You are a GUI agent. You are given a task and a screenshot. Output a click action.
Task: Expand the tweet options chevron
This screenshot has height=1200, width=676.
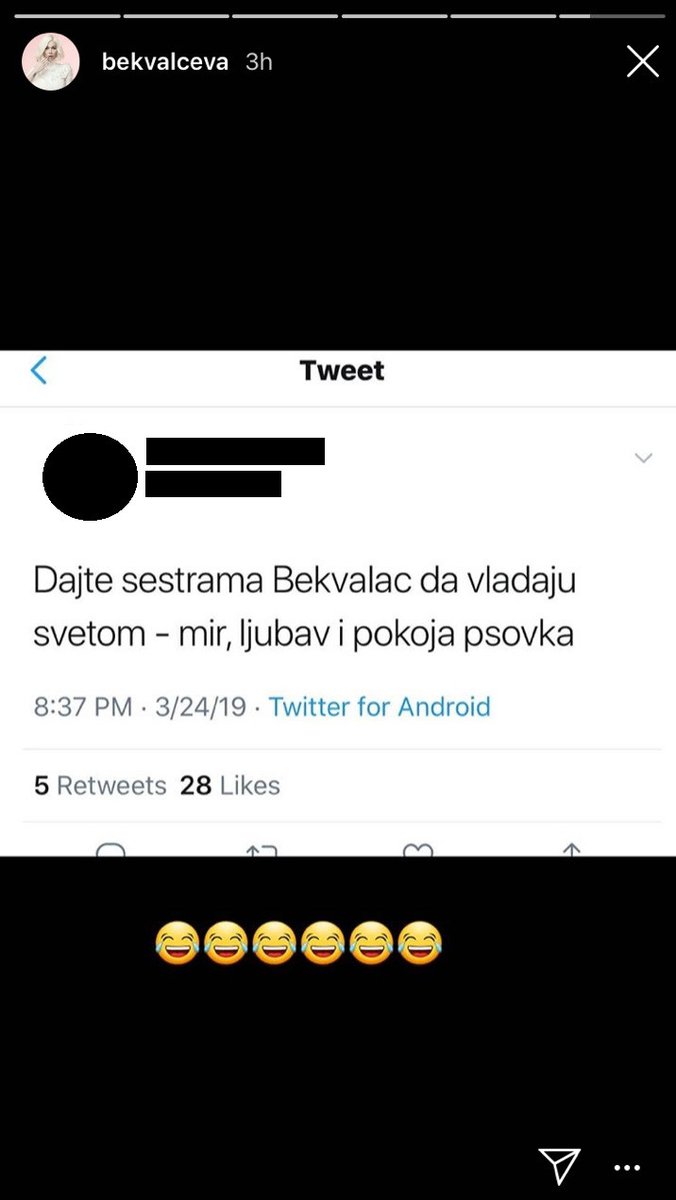pyautogui.click(x=644, y=458)
